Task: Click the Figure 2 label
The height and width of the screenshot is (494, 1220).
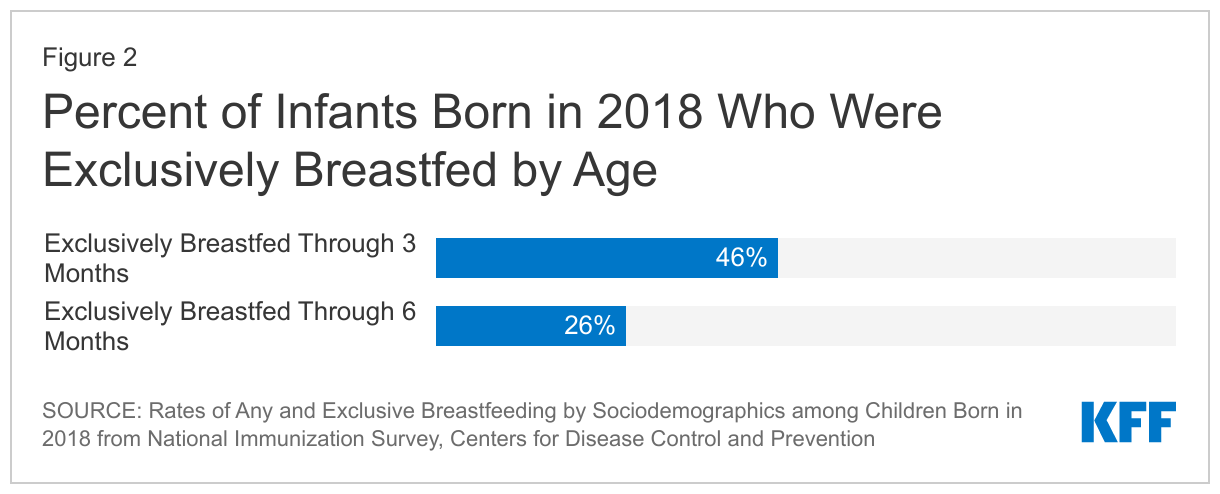Action: pos(90,58)
